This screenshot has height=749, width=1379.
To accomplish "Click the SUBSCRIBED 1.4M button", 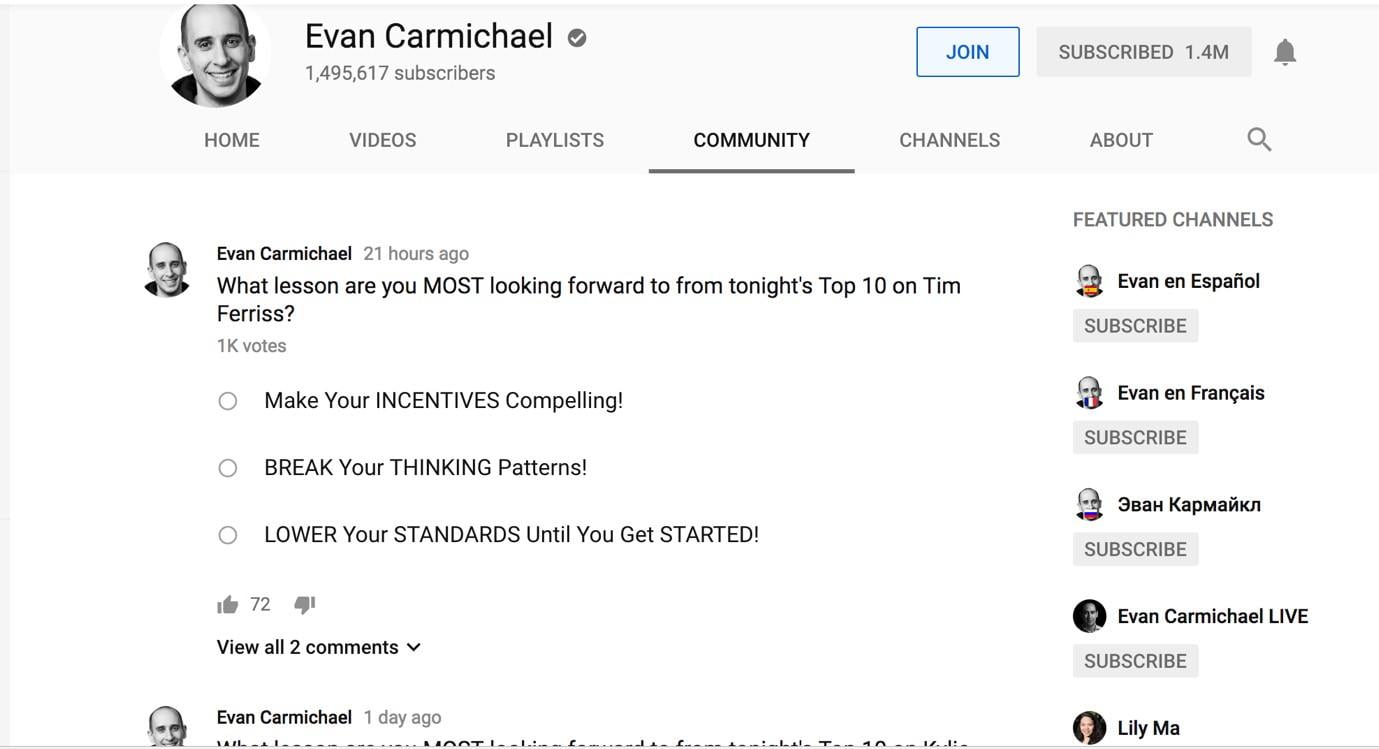I will [x=1144, y=52].
